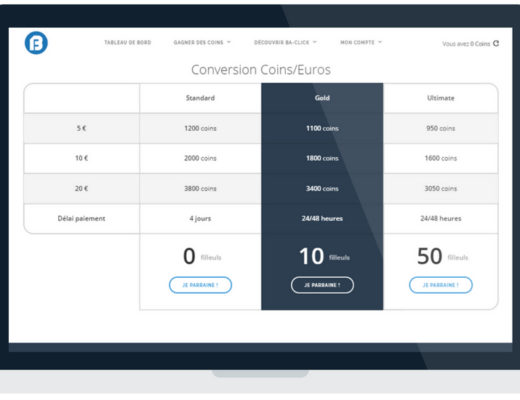
Task: Click the Conversion Coins/Euros heading
Action: pos(261,70)
